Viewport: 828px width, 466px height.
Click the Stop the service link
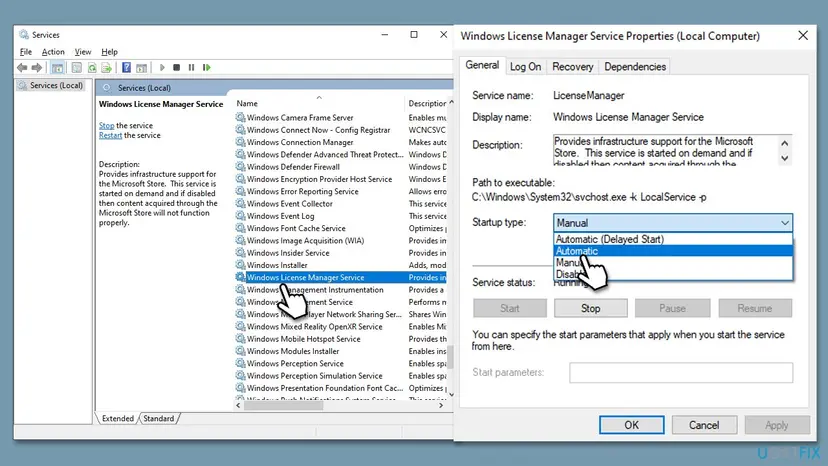pos(106,125)
